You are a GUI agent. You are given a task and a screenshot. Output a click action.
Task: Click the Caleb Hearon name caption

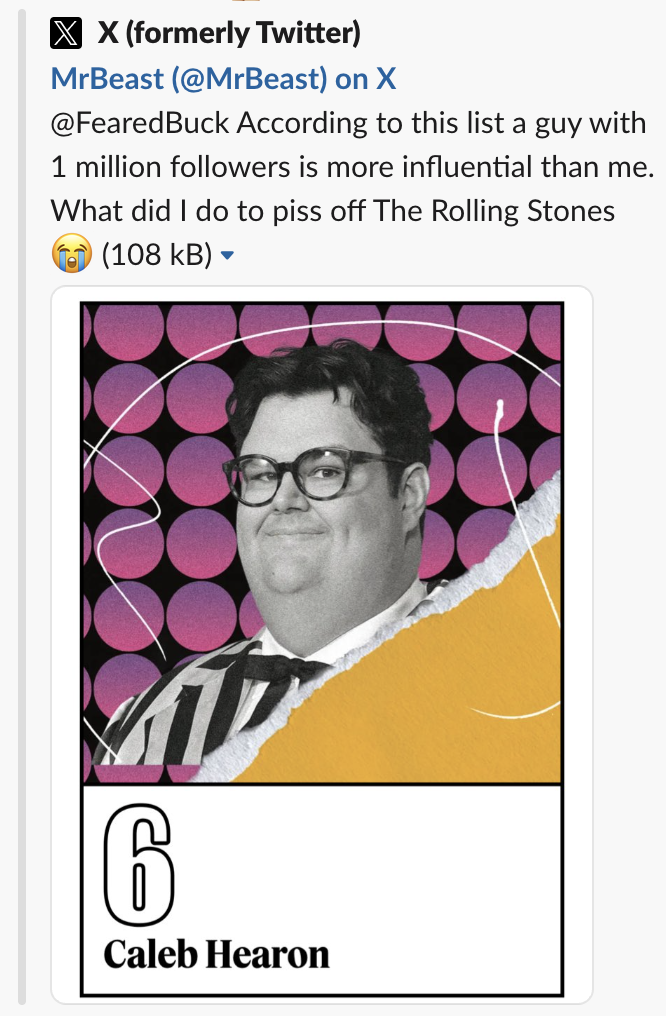(216, 954)
